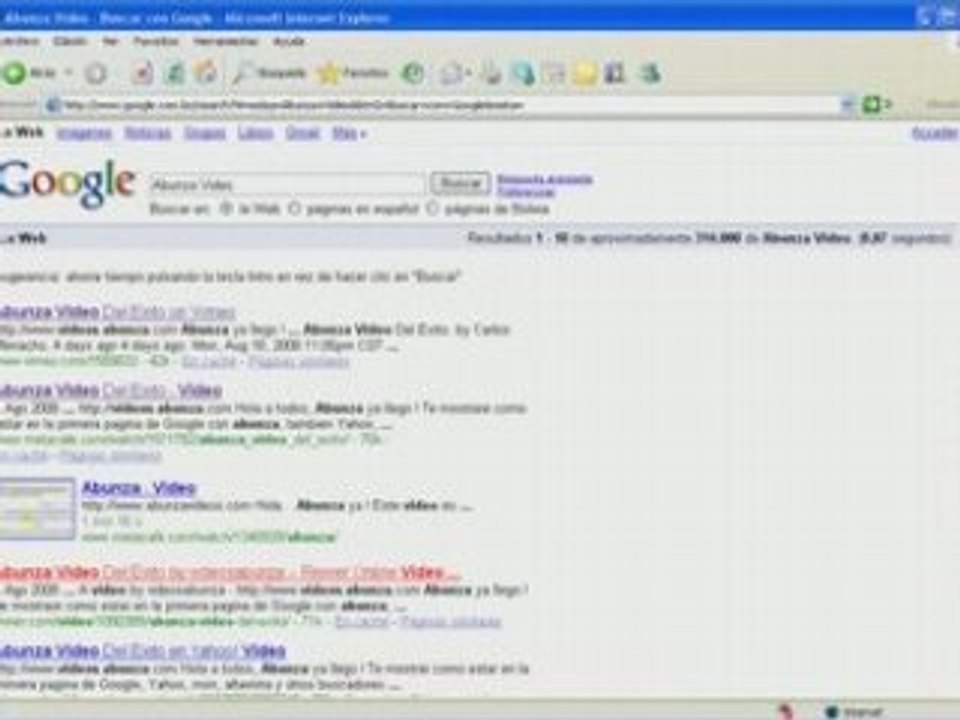
Task: Select 'páginas en español' radio button
Action: point(294,209)
